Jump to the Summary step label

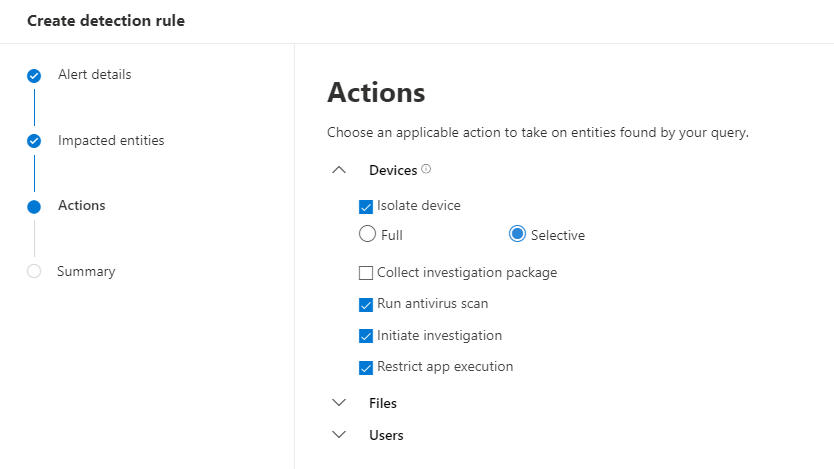click(86, 272)
